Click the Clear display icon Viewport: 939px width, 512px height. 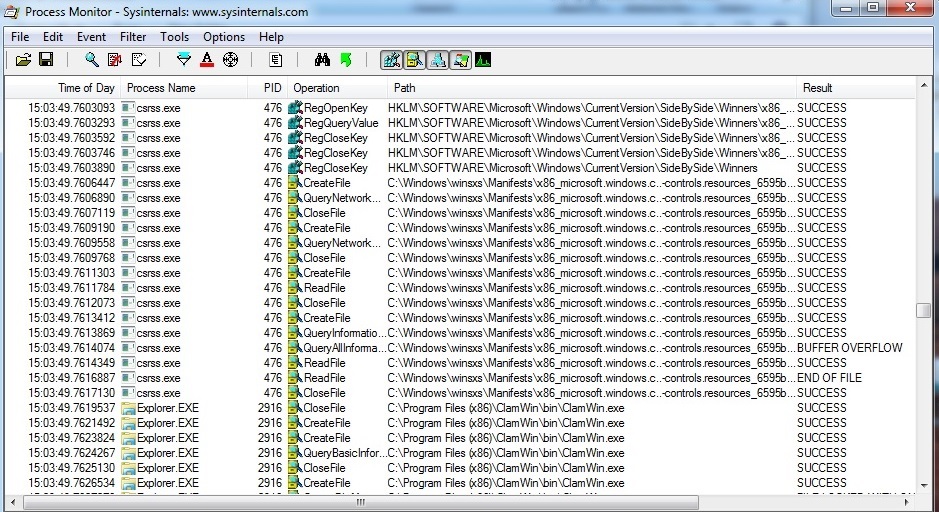(139, 60)
